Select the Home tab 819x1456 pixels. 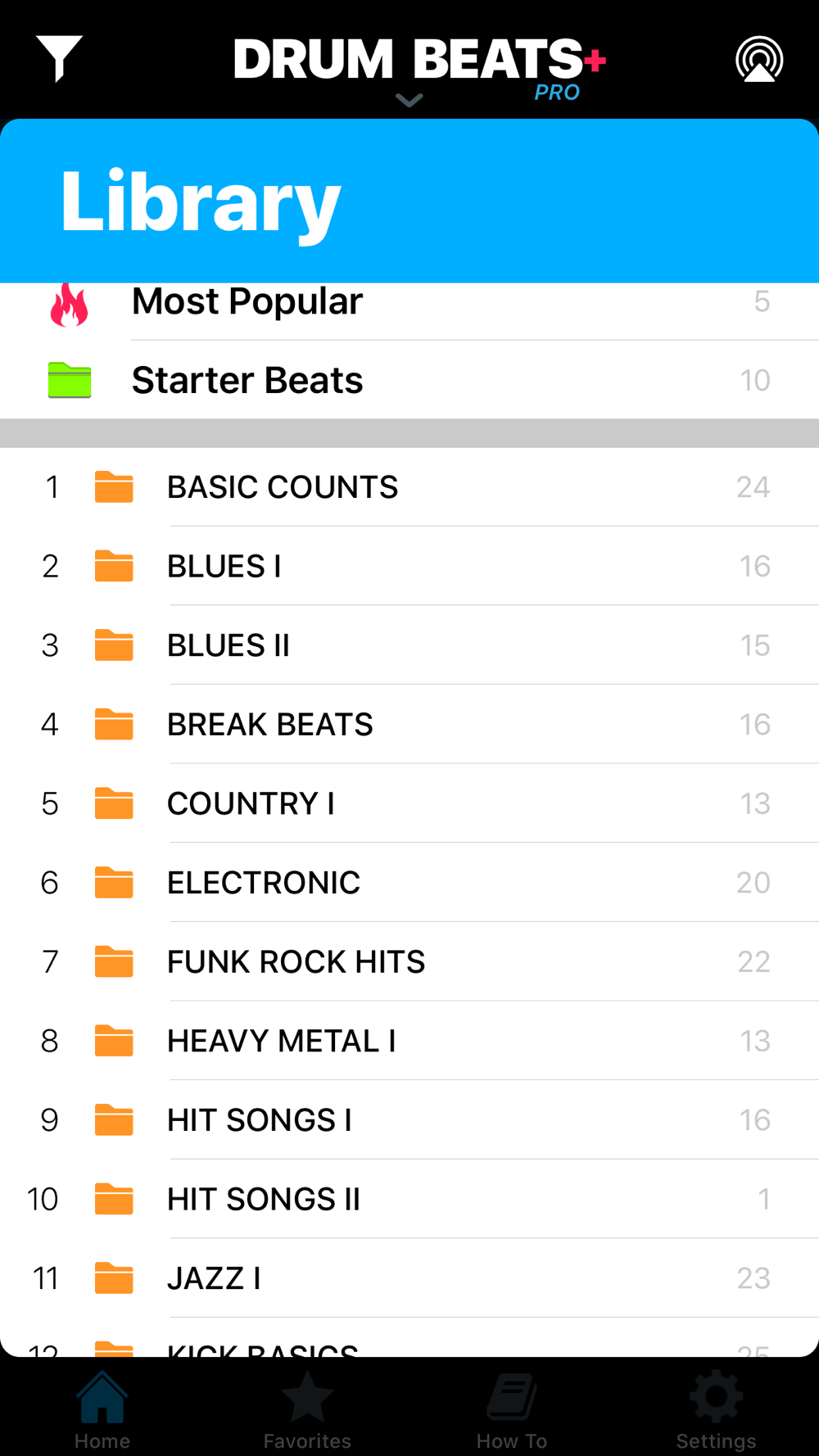click(x=102, y=1410)
